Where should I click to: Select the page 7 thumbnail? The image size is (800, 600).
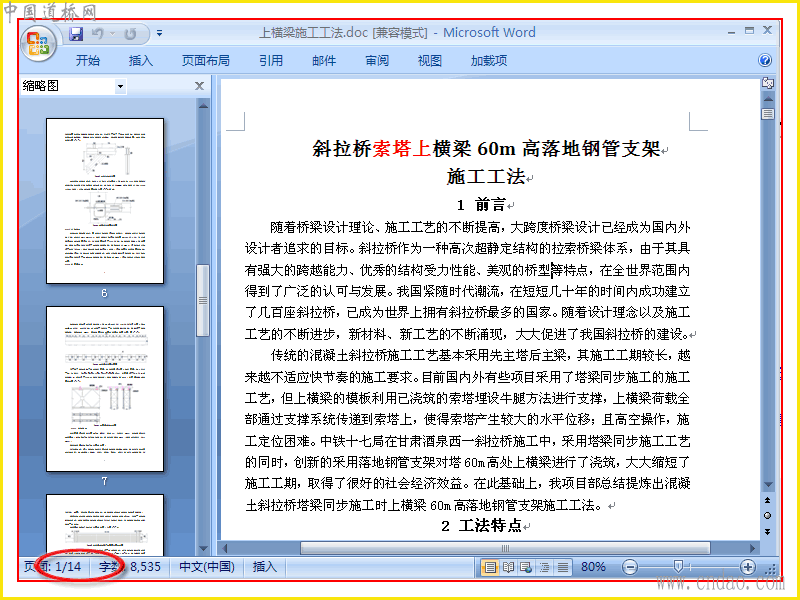105,389
